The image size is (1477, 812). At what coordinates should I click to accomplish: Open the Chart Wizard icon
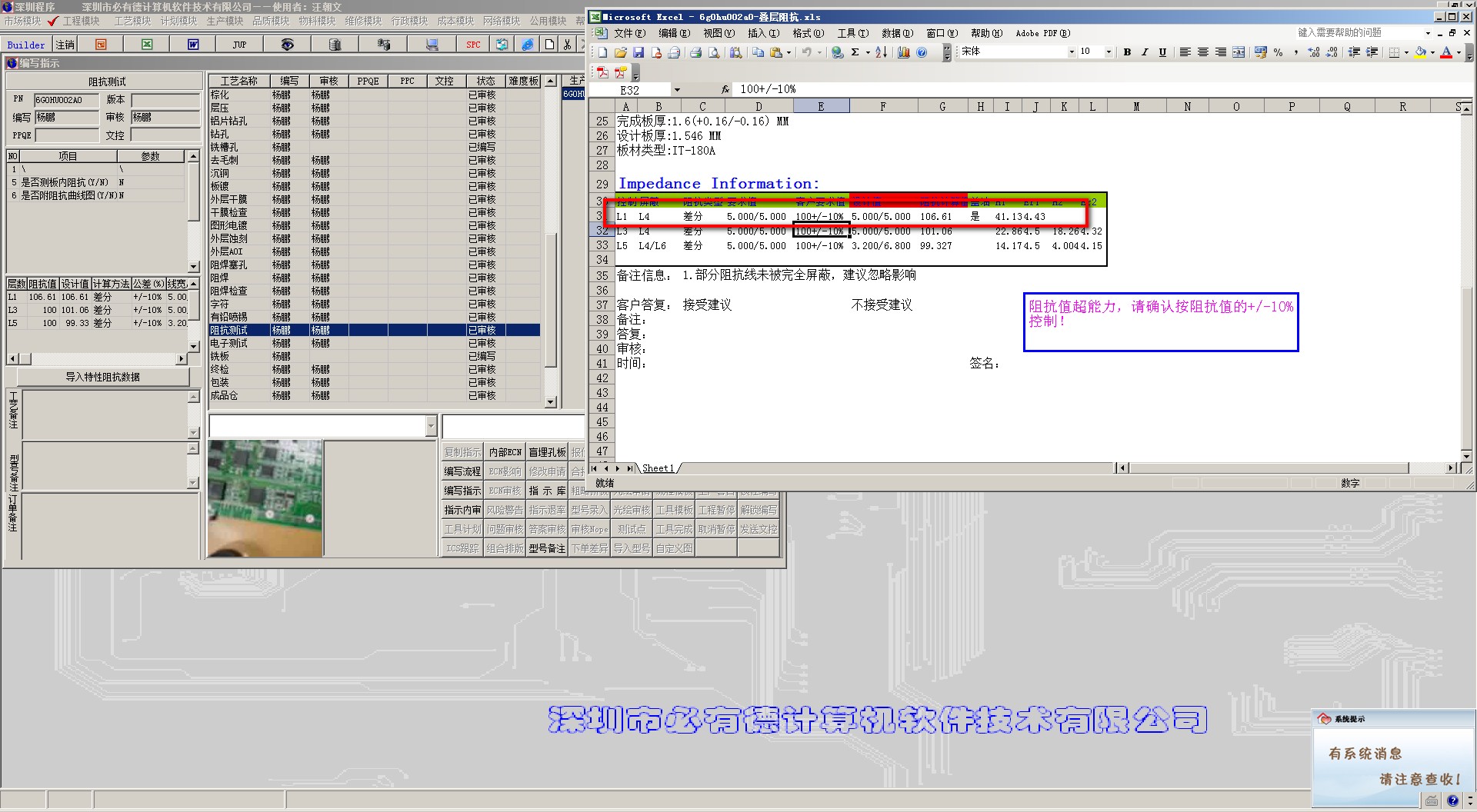tap(904, 52)
